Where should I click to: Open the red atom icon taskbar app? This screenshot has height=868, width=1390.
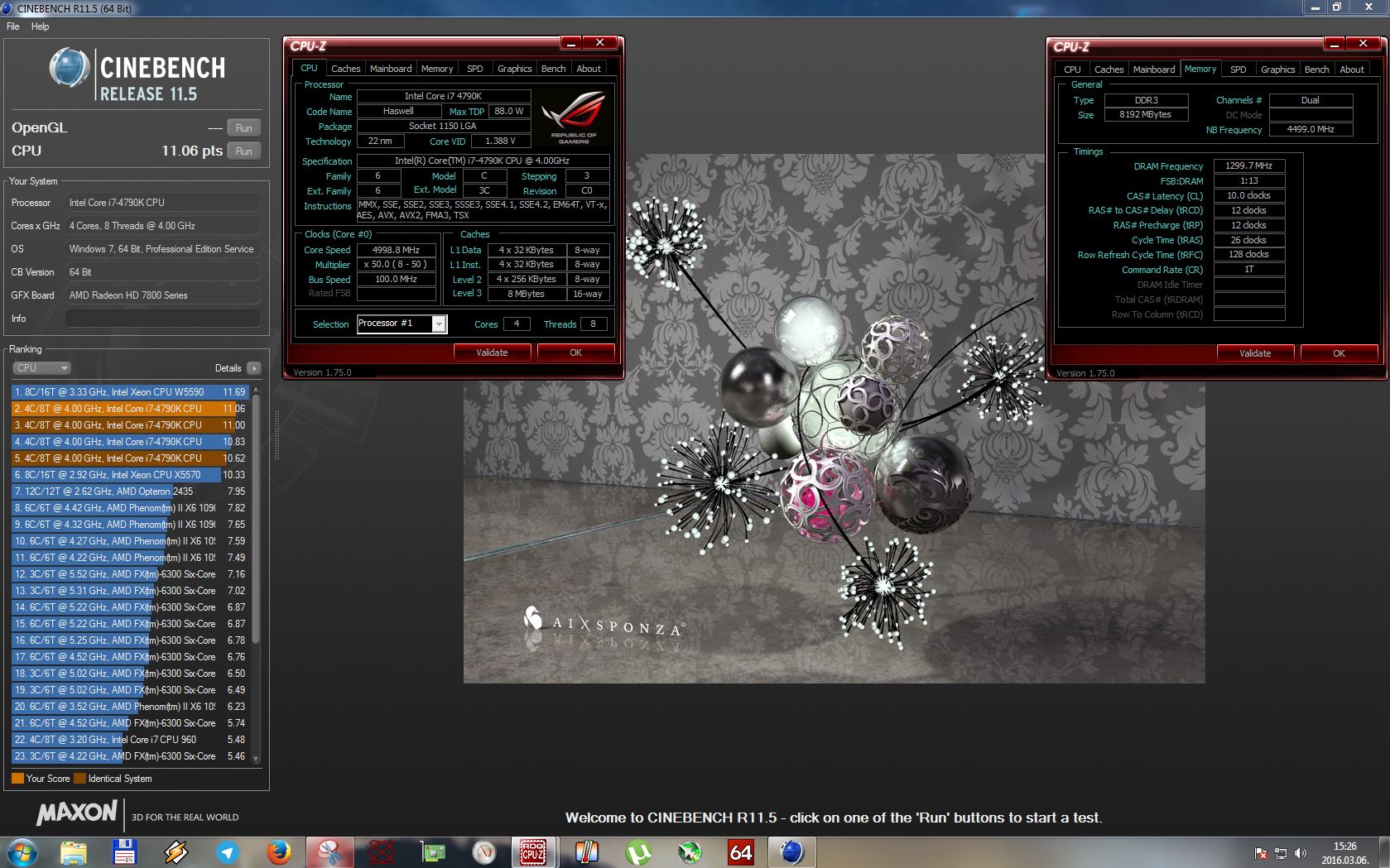(381, 851)
